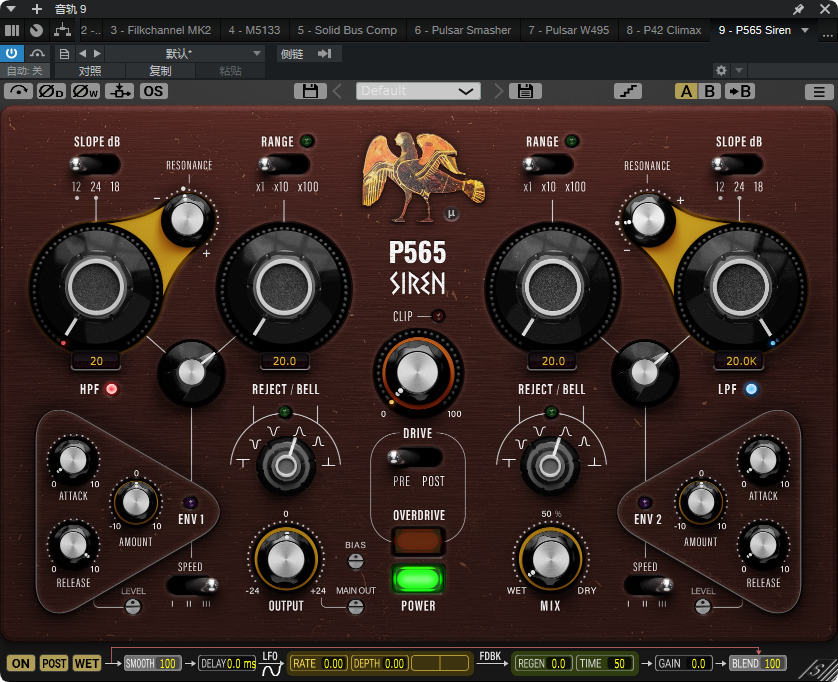Image resolution: width=838 pixels, height=682 pixels.
Task: Open the plugin routing editor icon
Action: click(62, 30)
